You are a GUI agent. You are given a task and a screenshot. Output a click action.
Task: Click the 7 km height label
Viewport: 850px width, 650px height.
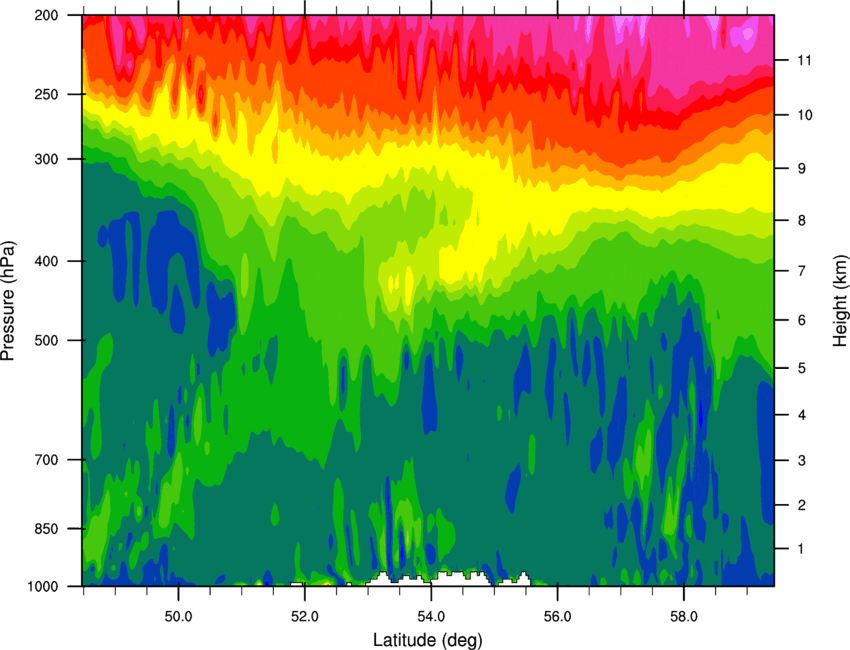pyautogui.click(x=801, y=271)
